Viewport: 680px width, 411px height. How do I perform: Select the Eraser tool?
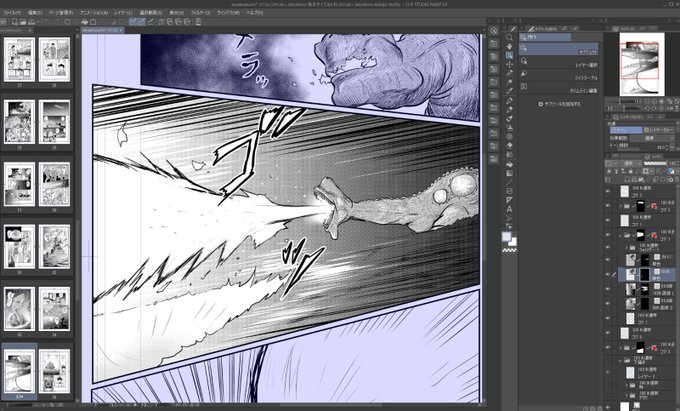click(510, 146)
